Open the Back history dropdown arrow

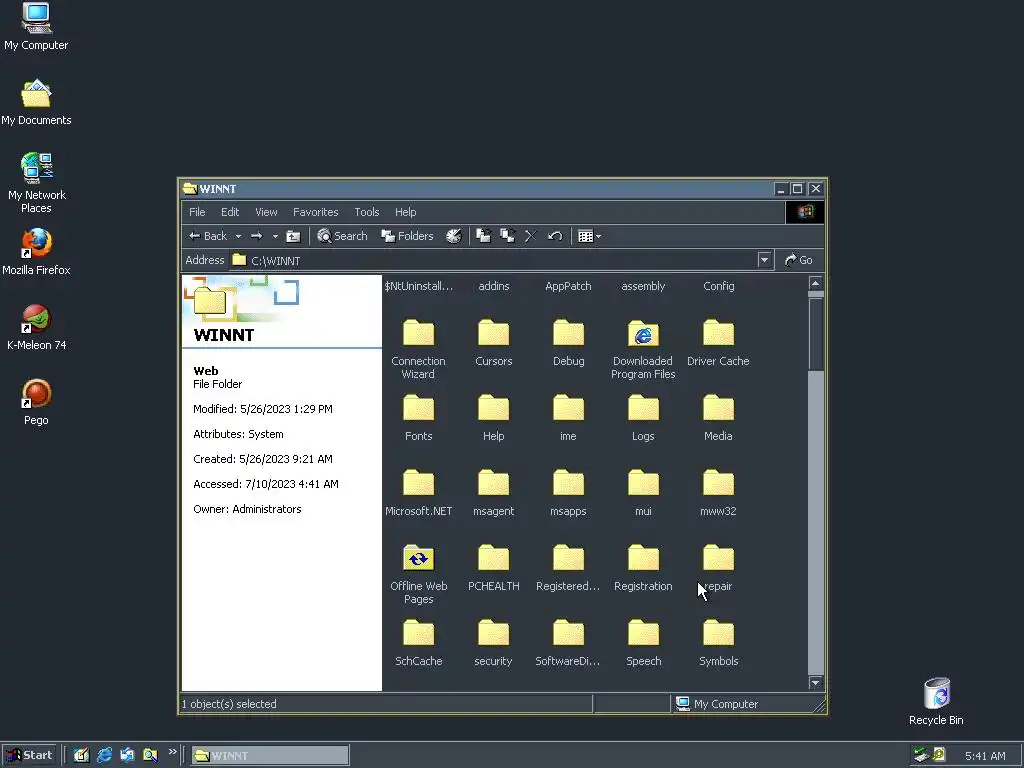click(238, 236)
